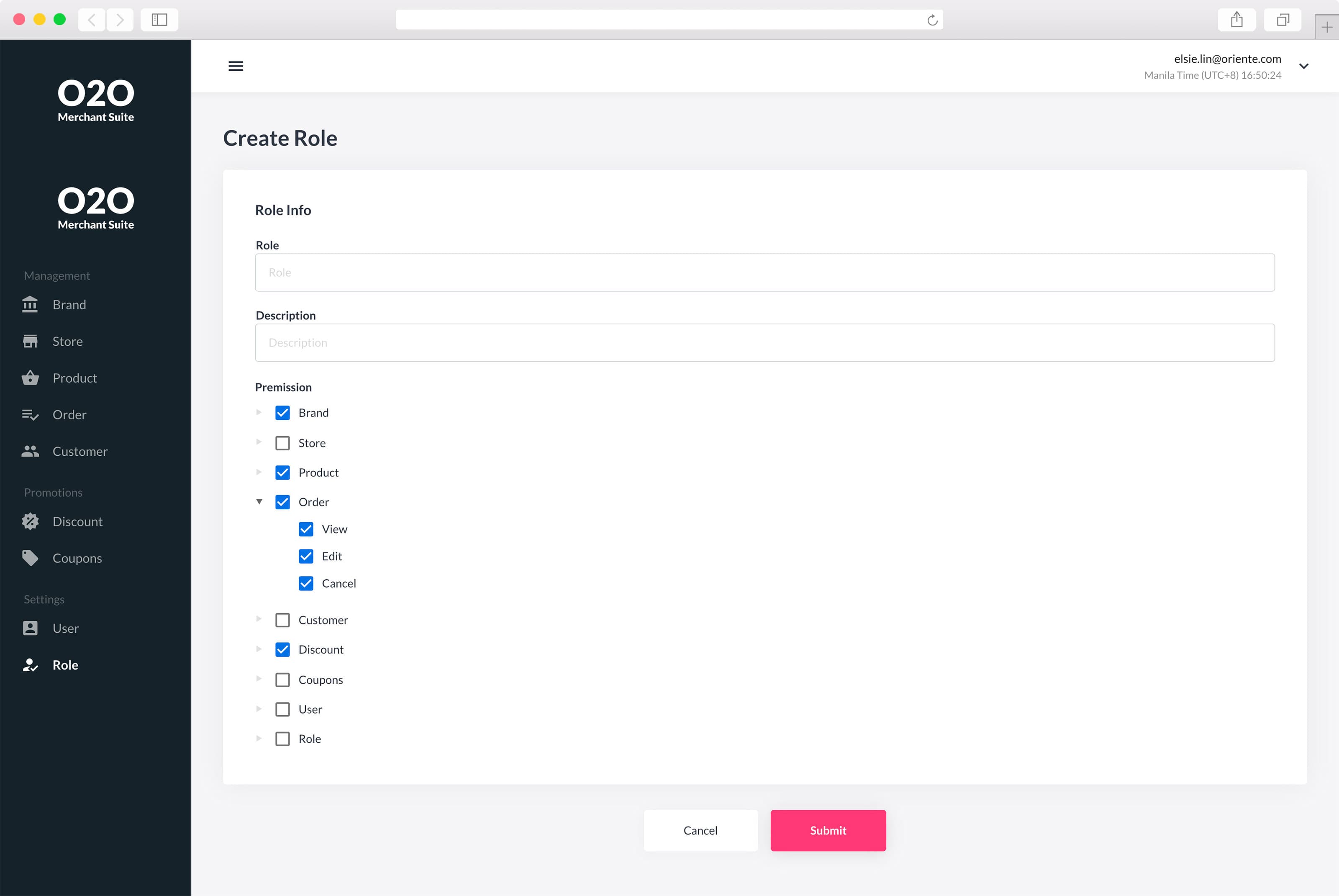Click the Role name input field
The image size is (1339, 896).
pyautogui.click(x=764, y=272)
